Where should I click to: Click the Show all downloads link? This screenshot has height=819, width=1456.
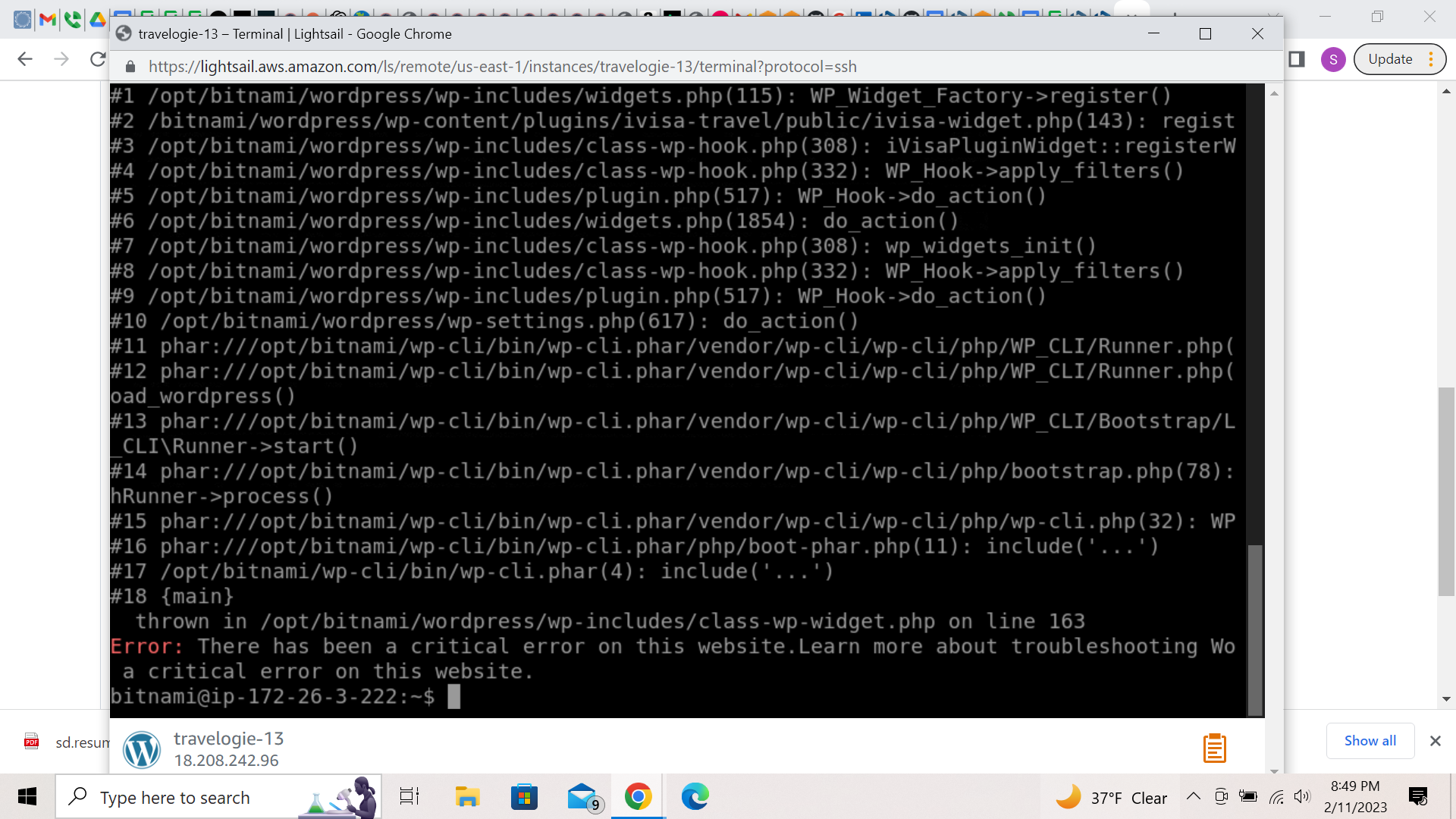[x=1370, y=741]
